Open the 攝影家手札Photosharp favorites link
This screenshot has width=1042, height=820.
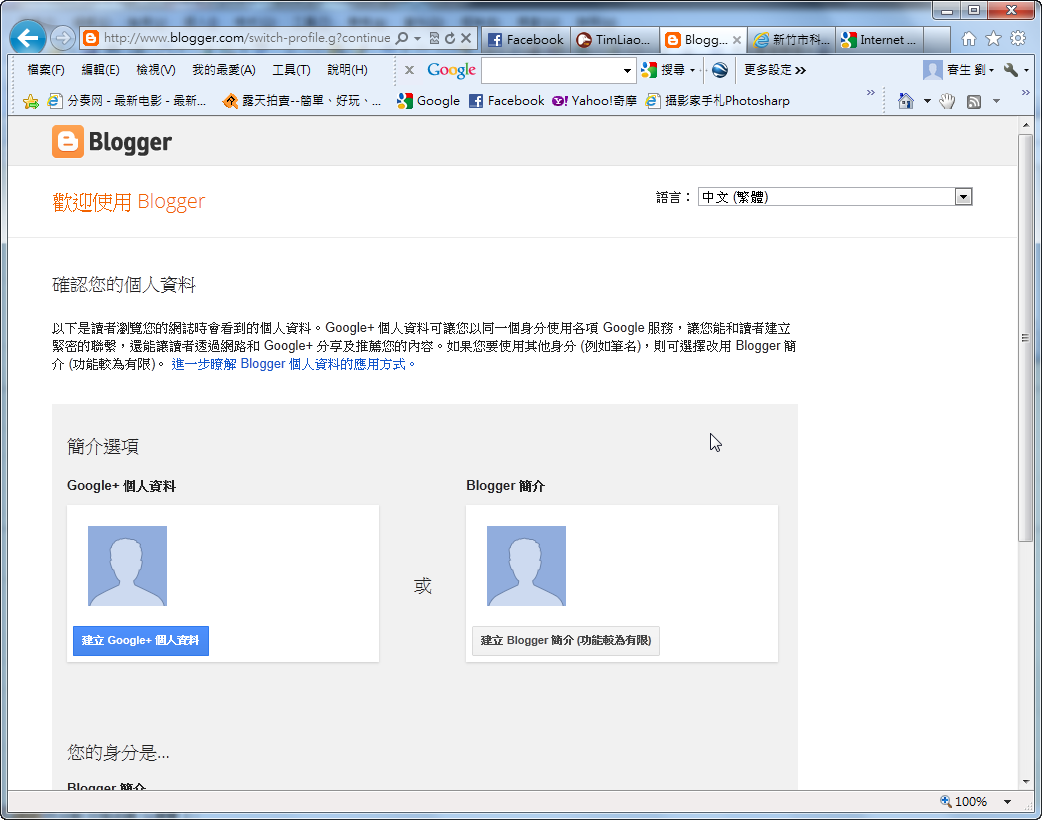pos(718,101)
